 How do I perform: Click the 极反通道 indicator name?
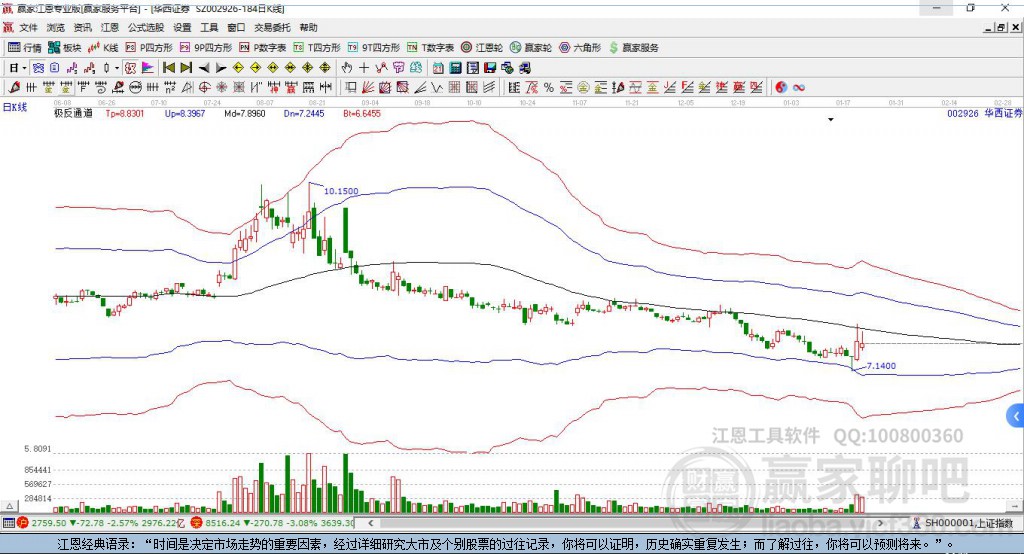(73, 113)
